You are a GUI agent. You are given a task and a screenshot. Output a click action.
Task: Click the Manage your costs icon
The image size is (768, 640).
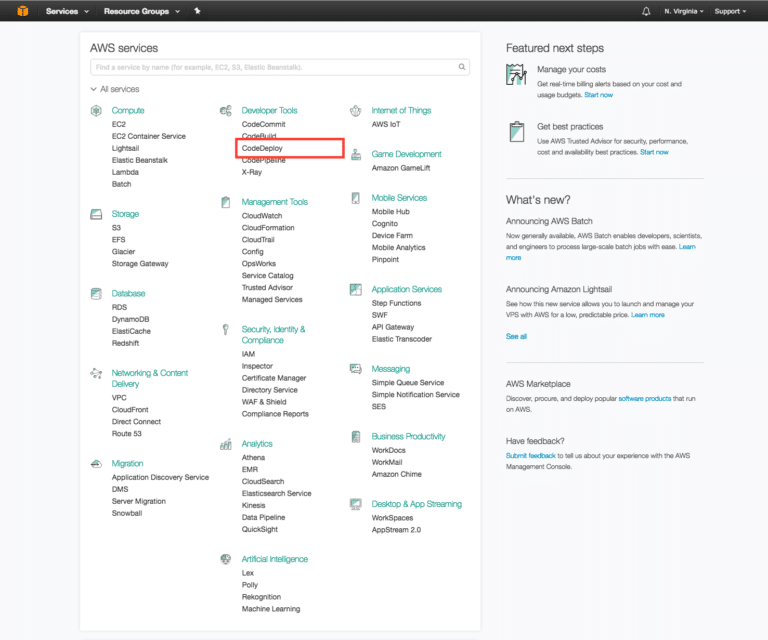click(x=516, y=76)
